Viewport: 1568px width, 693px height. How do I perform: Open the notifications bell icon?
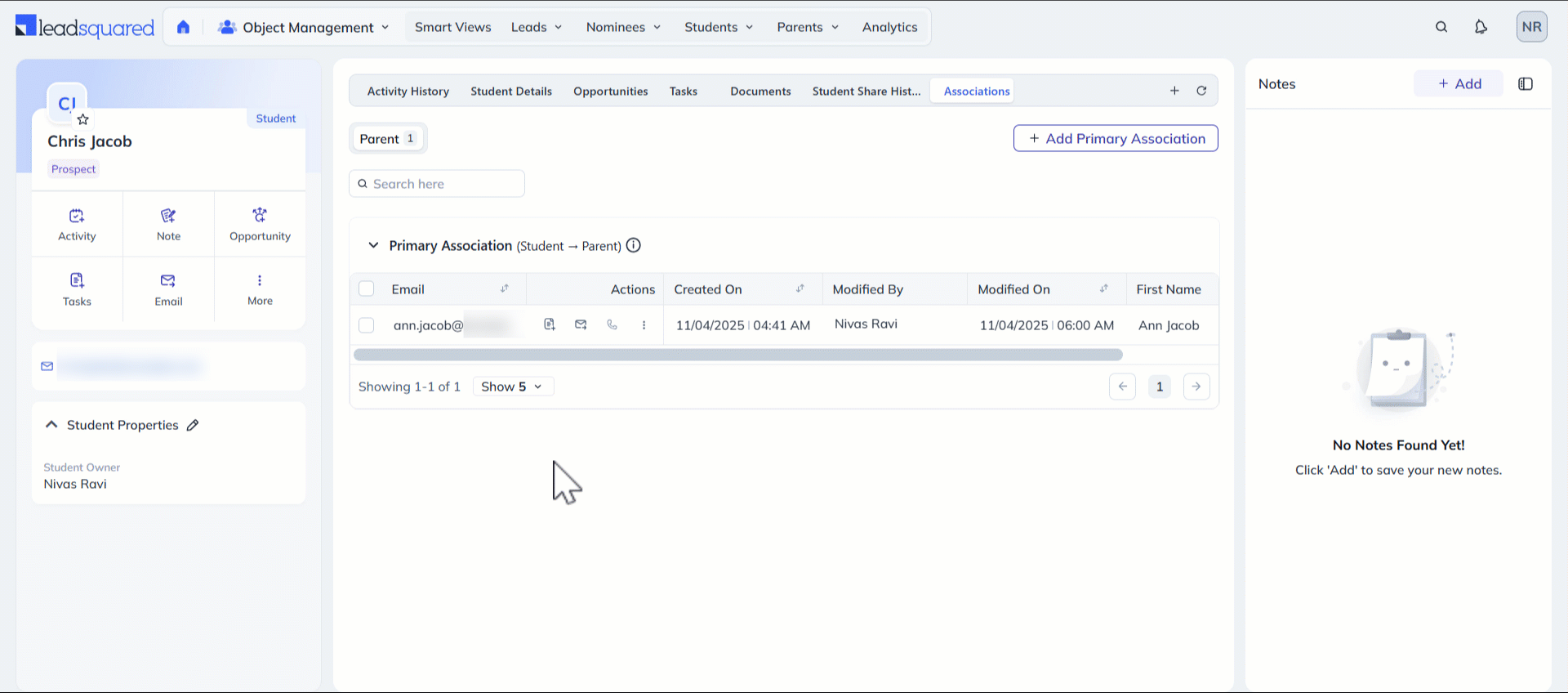click(x=1481, y=27)
